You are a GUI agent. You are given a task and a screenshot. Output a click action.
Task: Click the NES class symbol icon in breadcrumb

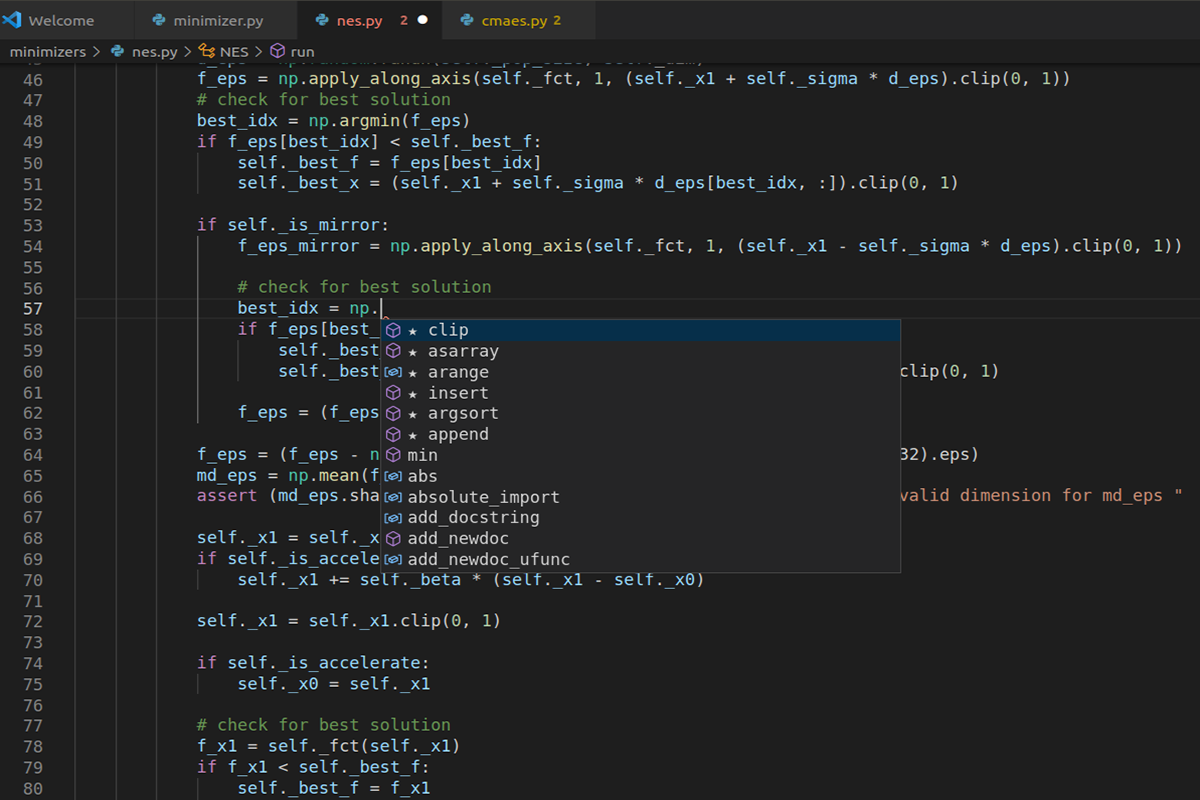coord(207,51)
